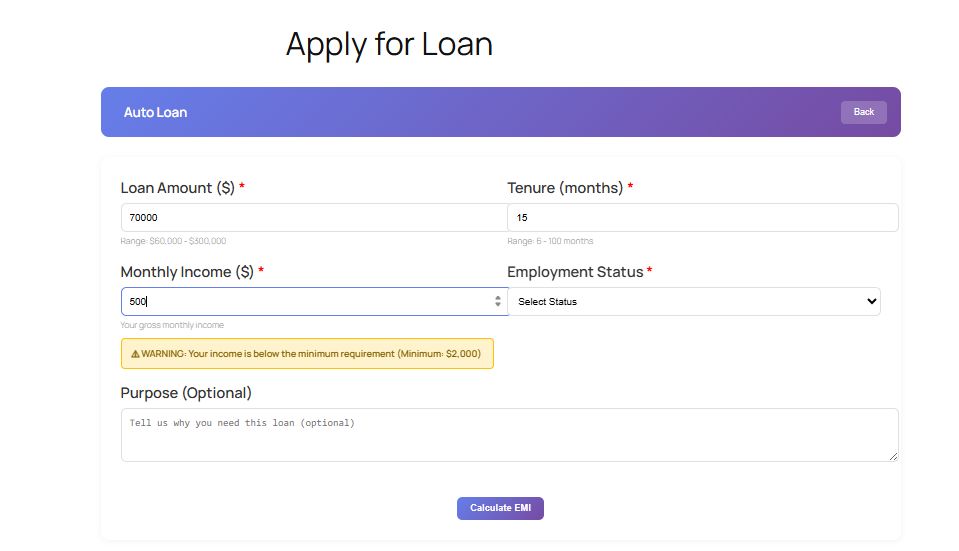Click into the Tenure months field

[x=702, y=218]
